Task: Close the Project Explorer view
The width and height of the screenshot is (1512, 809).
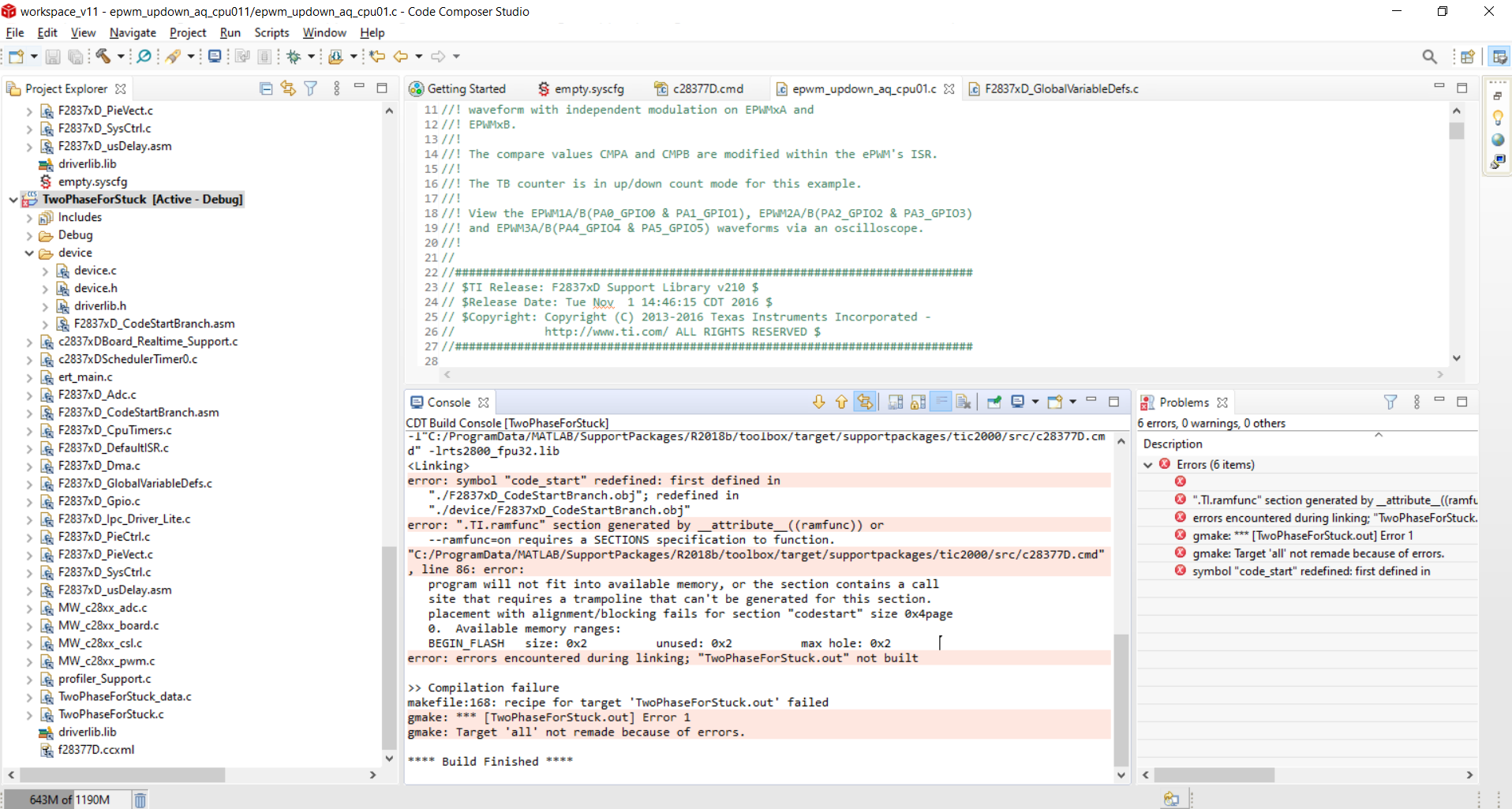Action: coord(120,88)
